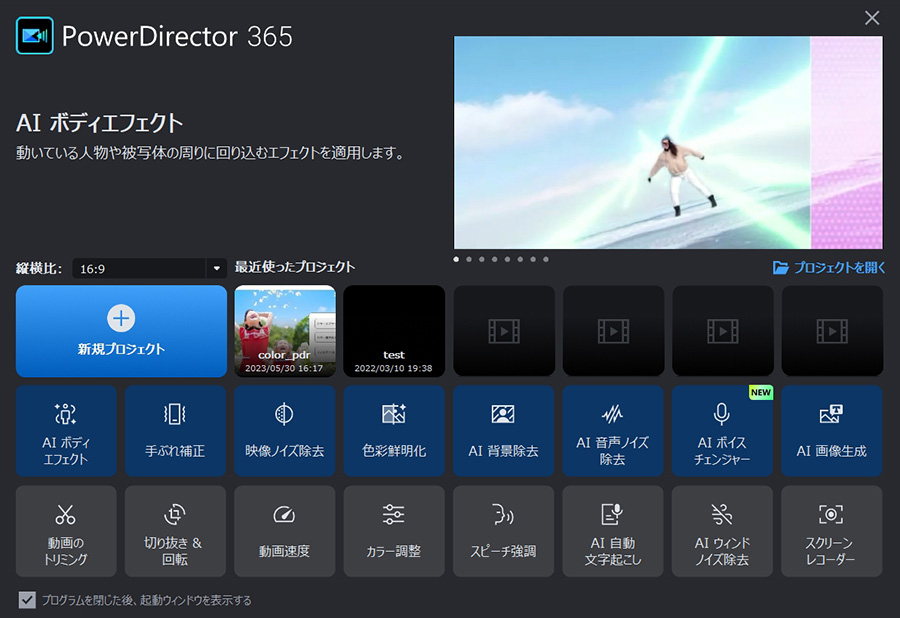Open the color_pdr recent project thumbnail
This screenshot has height=618, width=900.
[x=285, y=331]
